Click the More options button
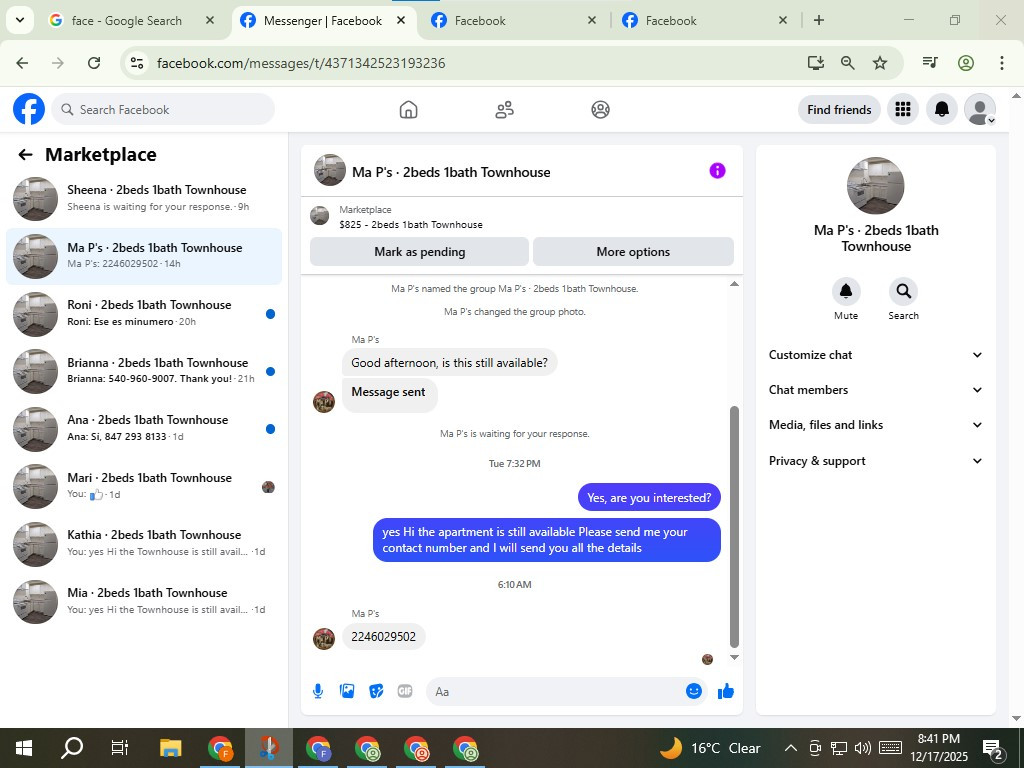Screen dimensions: 1024x768 click(633, 251)
